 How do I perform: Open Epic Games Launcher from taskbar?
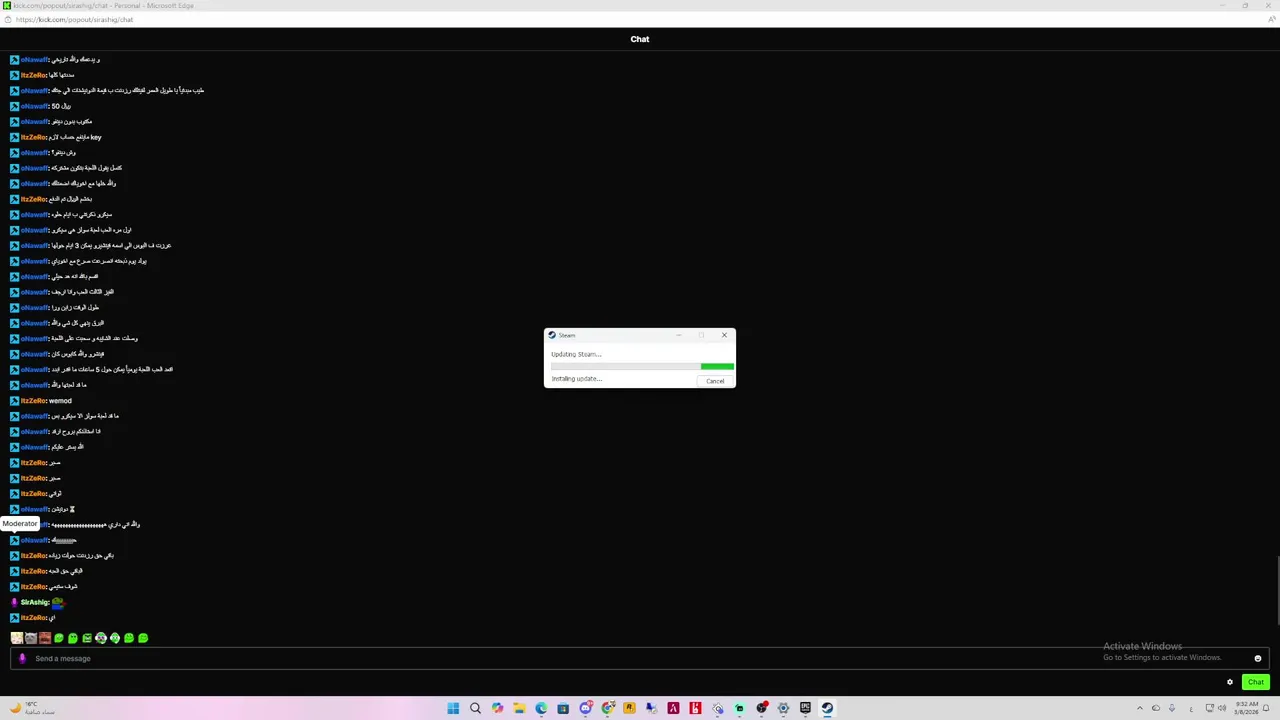[x=805, y=708]
